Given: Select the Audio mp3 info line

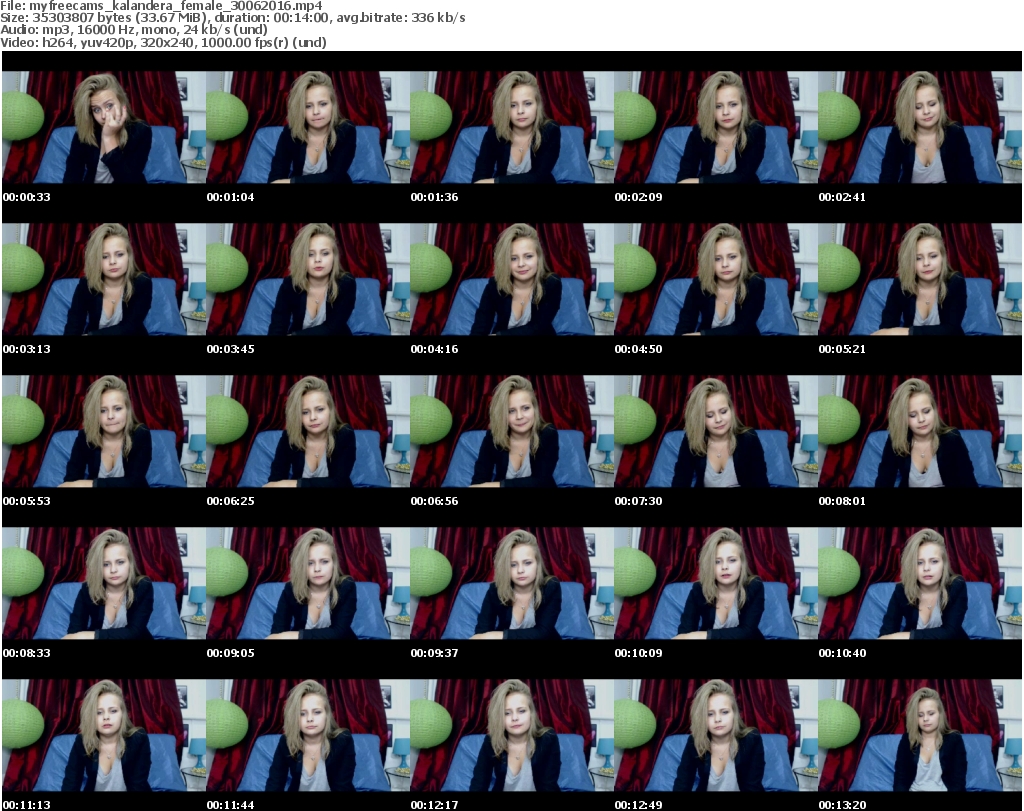Looking at the screenshot, I should pos(134,30).
